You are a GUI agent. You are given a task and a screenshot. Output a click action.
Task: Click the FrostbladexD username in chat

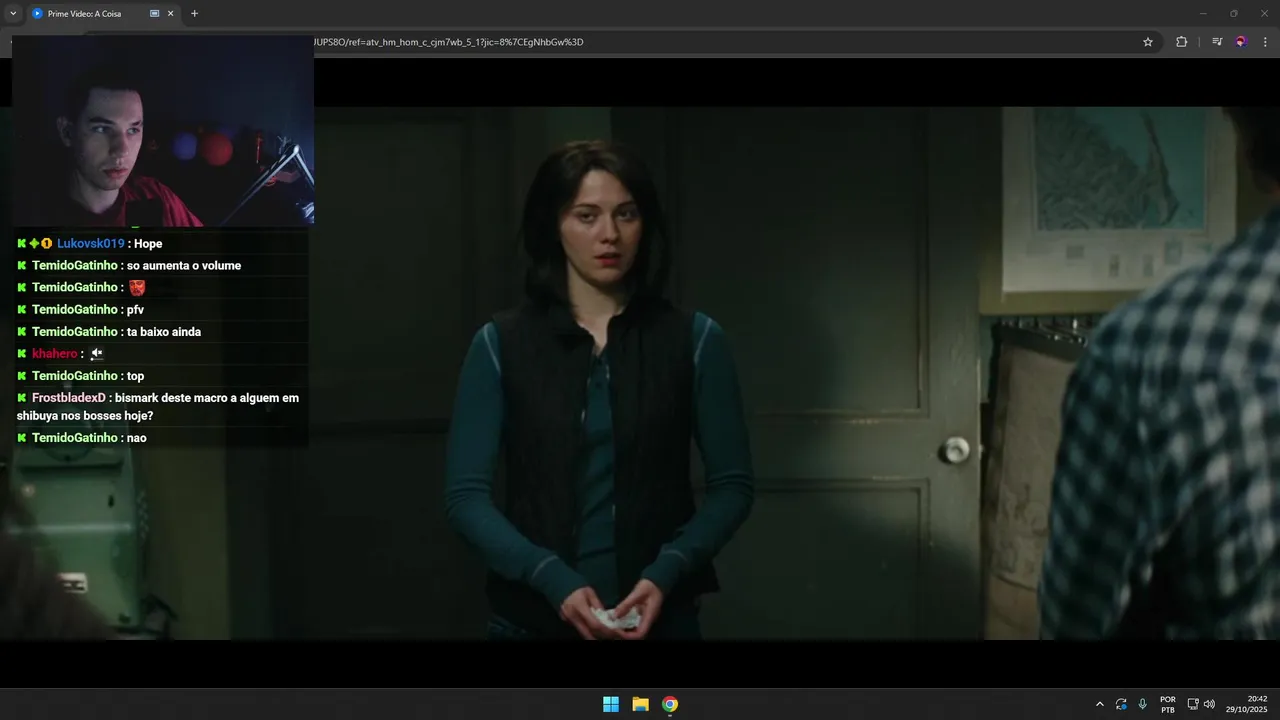pyautogui.click(x=69, y=398)
